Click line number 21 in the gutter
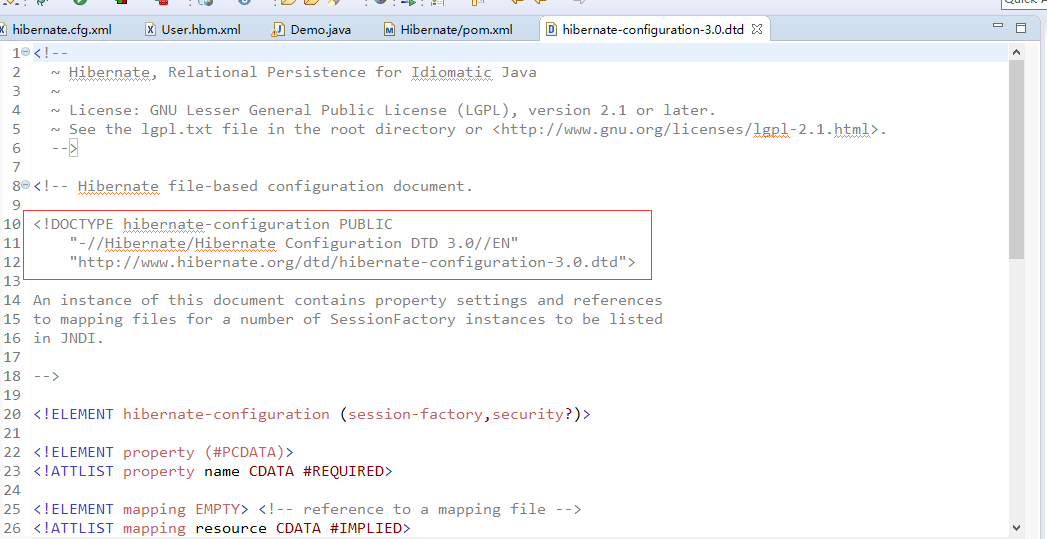Screen dimensions: 1047x539 coord(12,433)
